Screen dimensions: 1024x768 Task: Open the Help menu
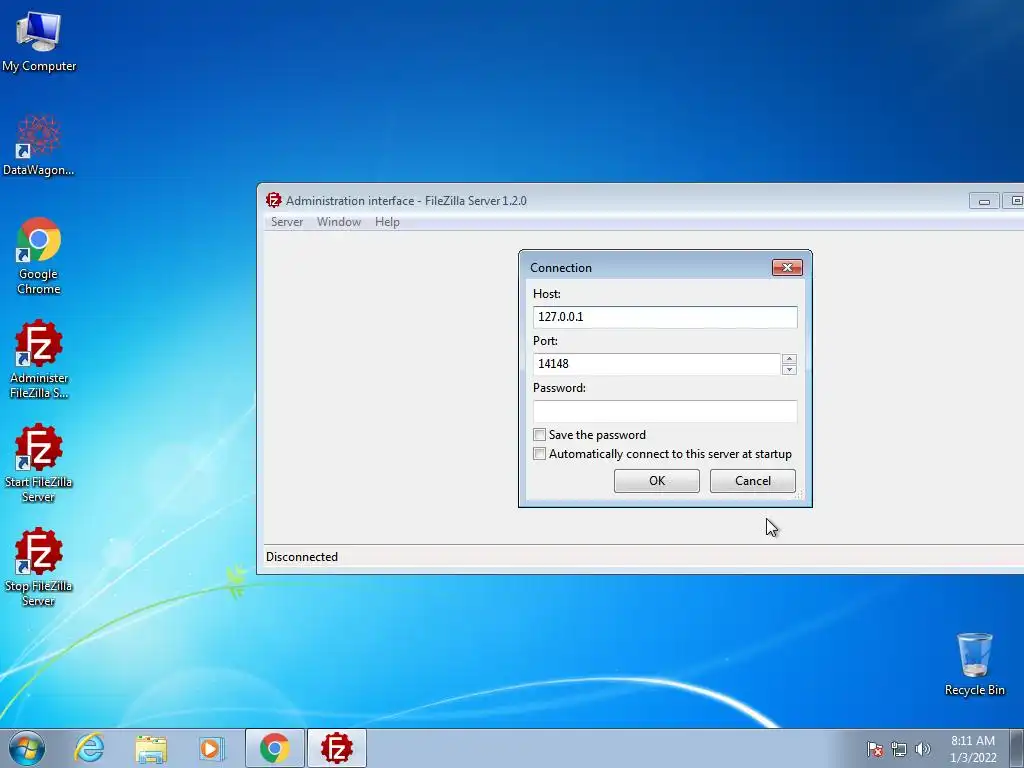pos(387,222)
